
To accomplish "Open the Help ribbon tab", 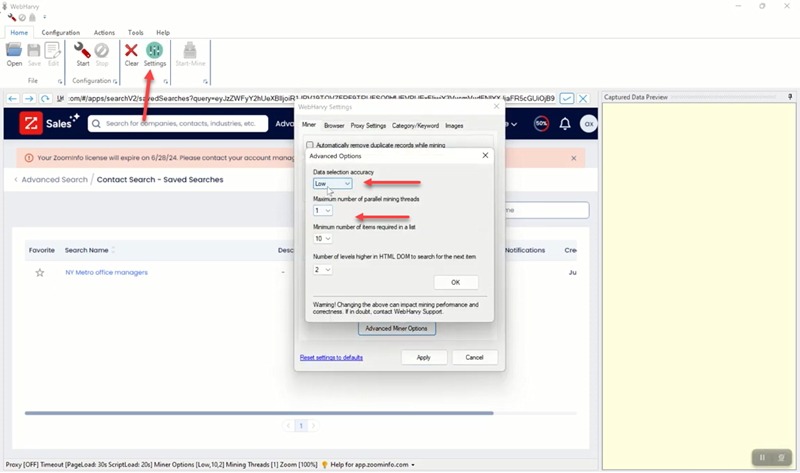I will [163, 32].
